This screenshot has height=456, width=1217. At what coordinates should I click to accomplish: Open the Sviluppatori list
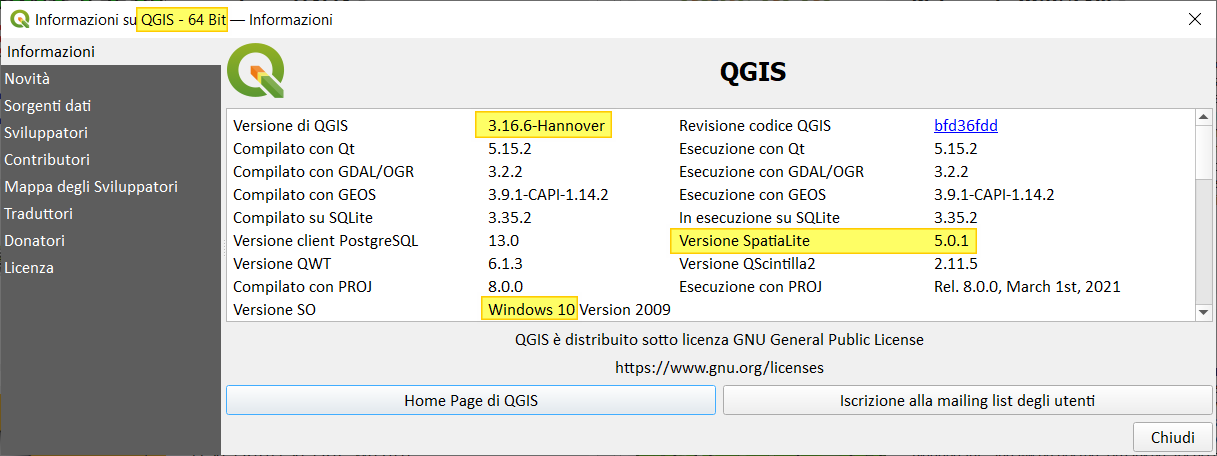click(46, 132)
